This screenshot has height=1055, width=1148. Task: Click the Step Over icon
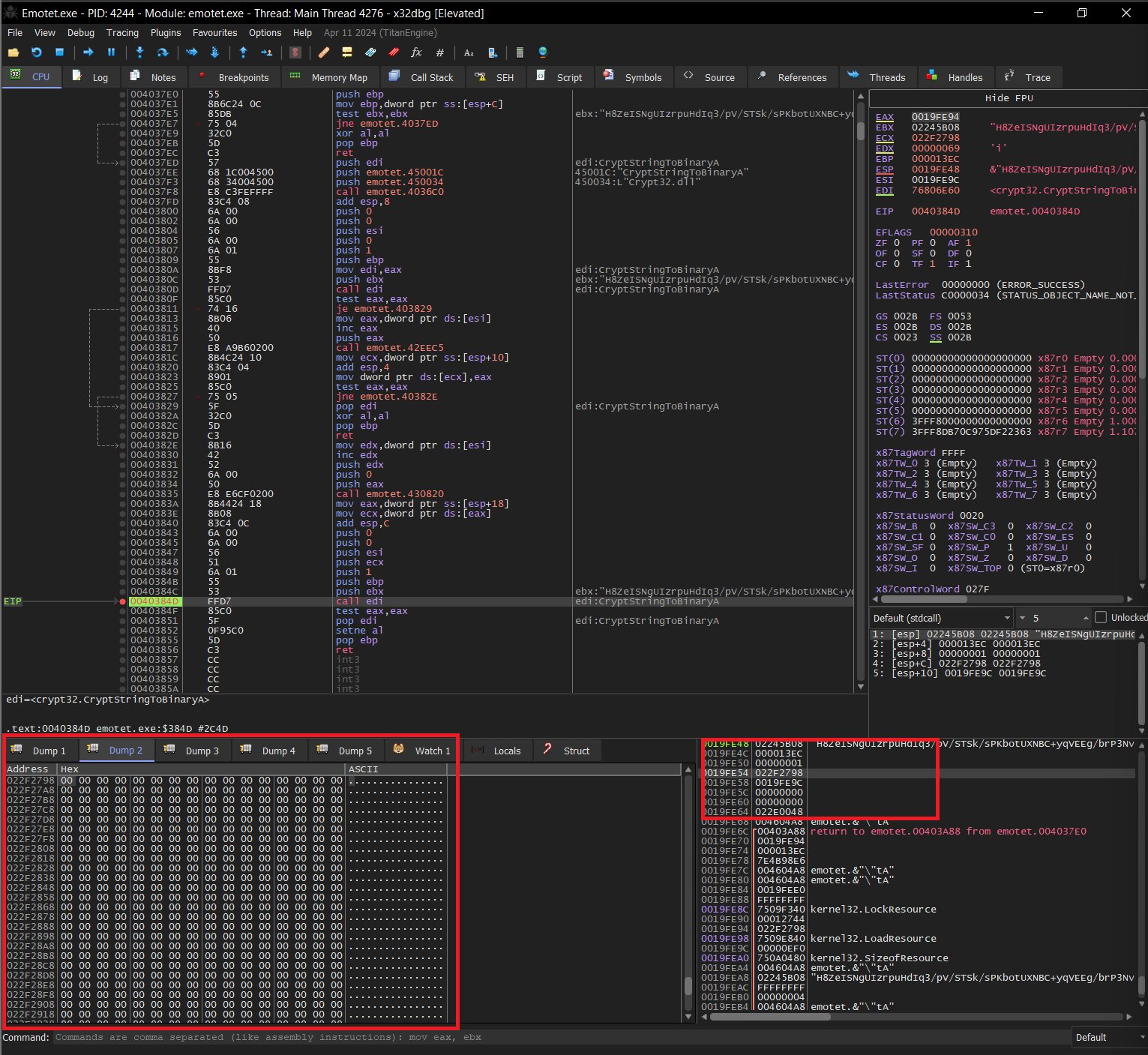click(163, 52)
